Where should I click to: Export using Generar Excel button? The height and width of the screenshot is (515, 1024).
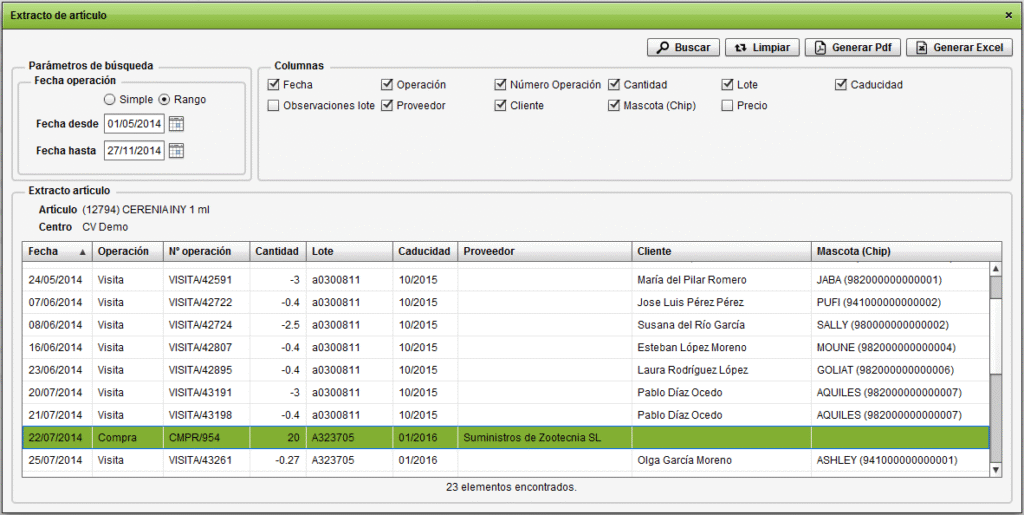[x=959, y=47]
